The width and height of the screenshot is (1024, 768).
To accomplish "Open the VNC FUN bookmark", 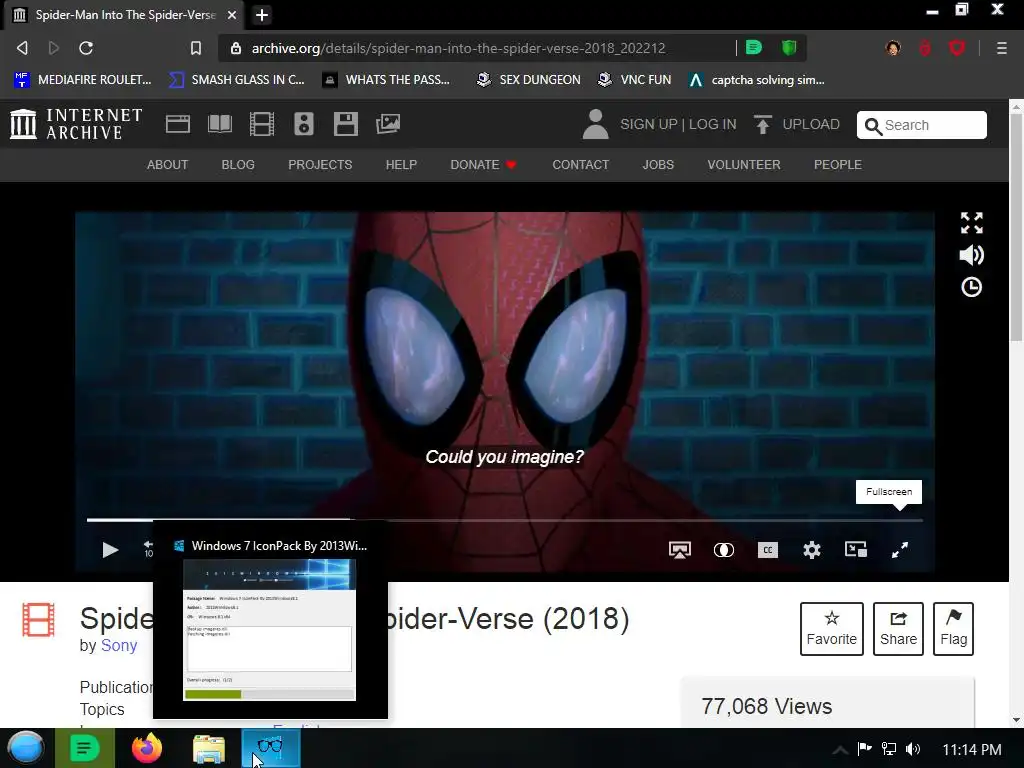I will pyautogui.click(x=634, y=80).
